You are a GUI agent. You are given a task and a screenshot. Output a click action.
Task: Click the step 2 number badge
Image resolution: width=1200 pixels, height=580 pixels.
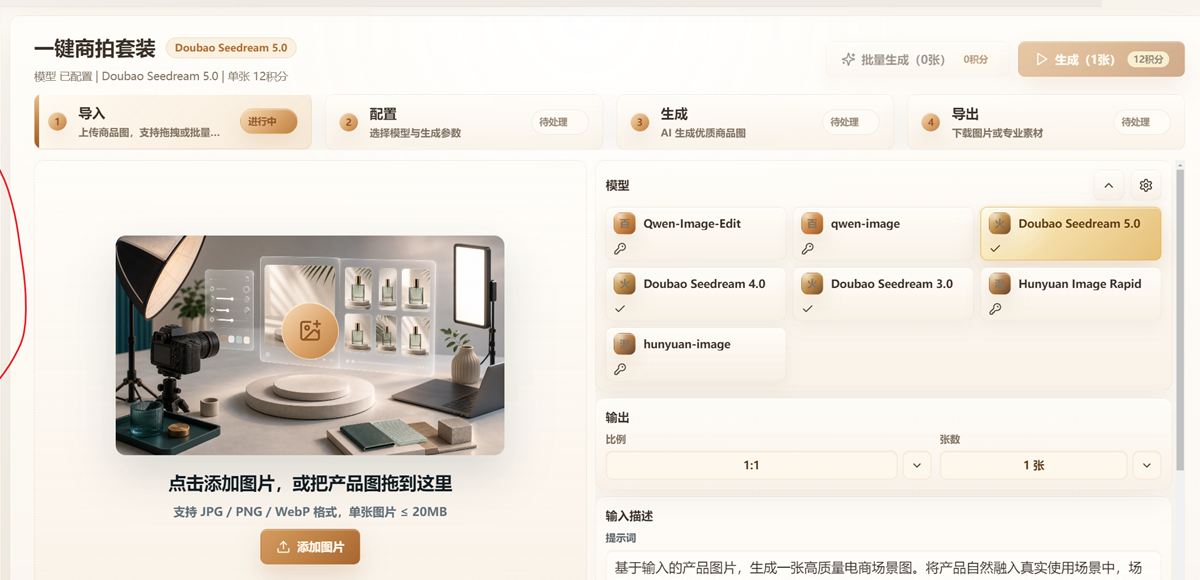click(x=348, y=122)
